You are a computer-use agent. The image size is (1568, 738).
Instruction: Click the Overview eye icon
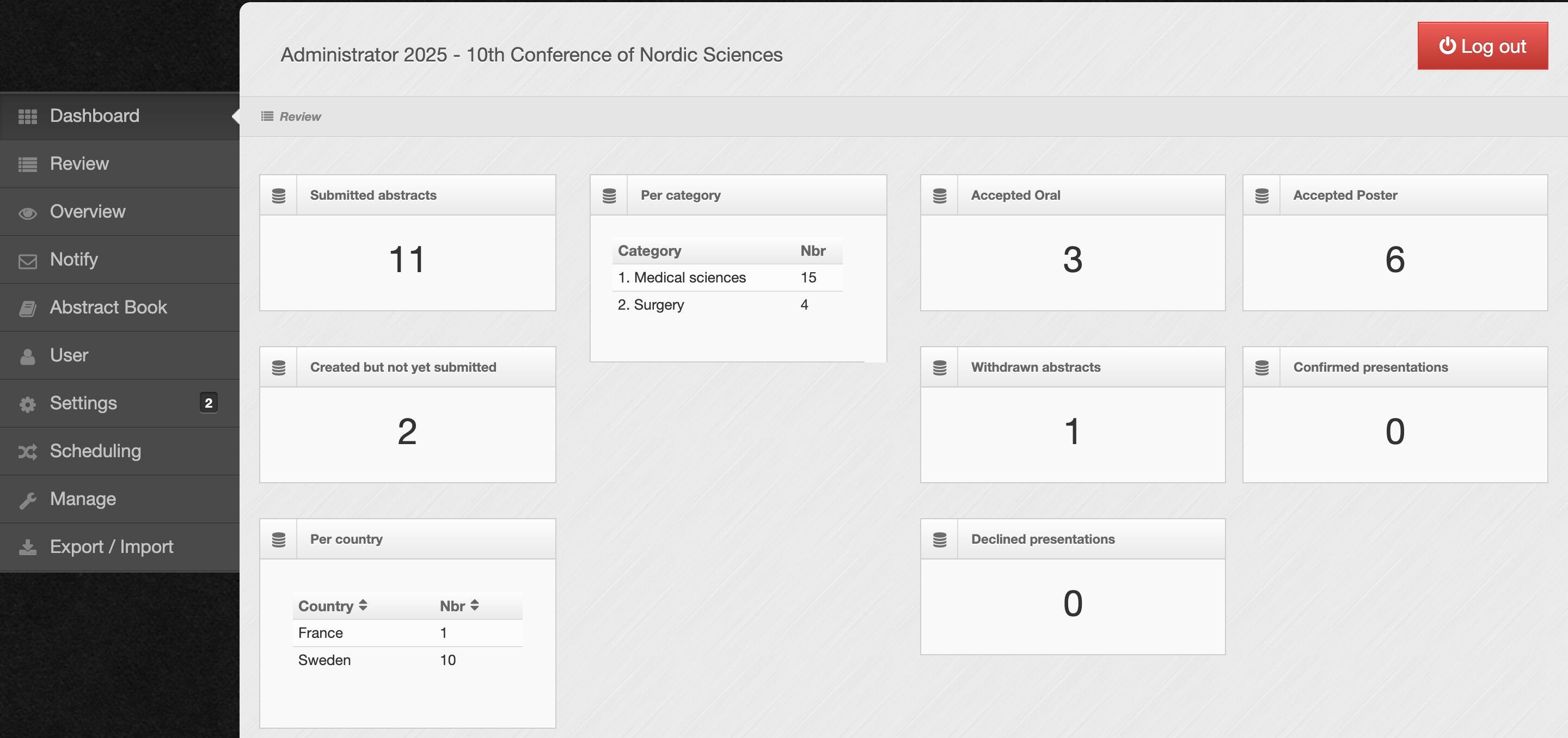click(x=27, y=213)
